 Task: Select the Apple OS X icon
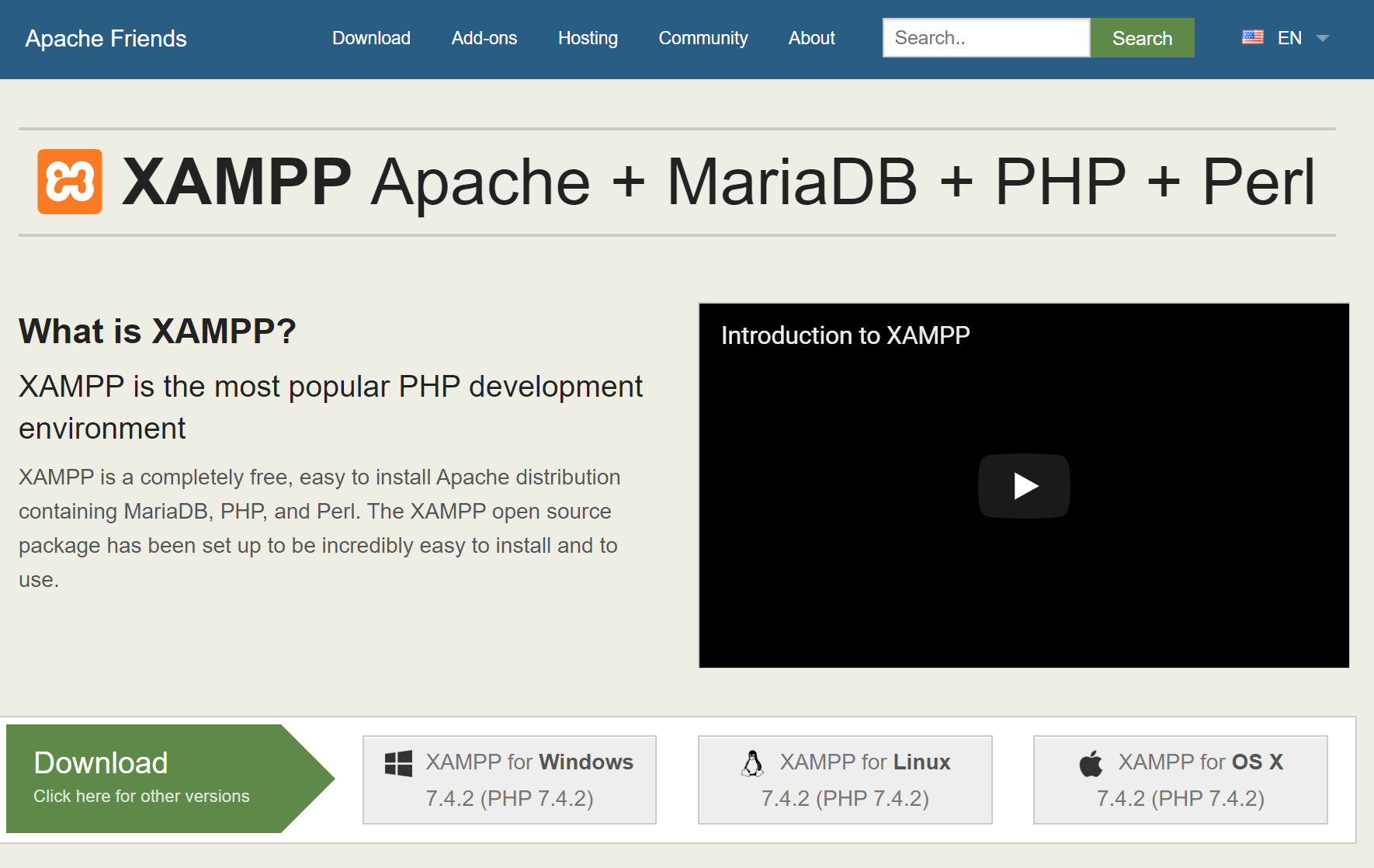point(1090,762)
